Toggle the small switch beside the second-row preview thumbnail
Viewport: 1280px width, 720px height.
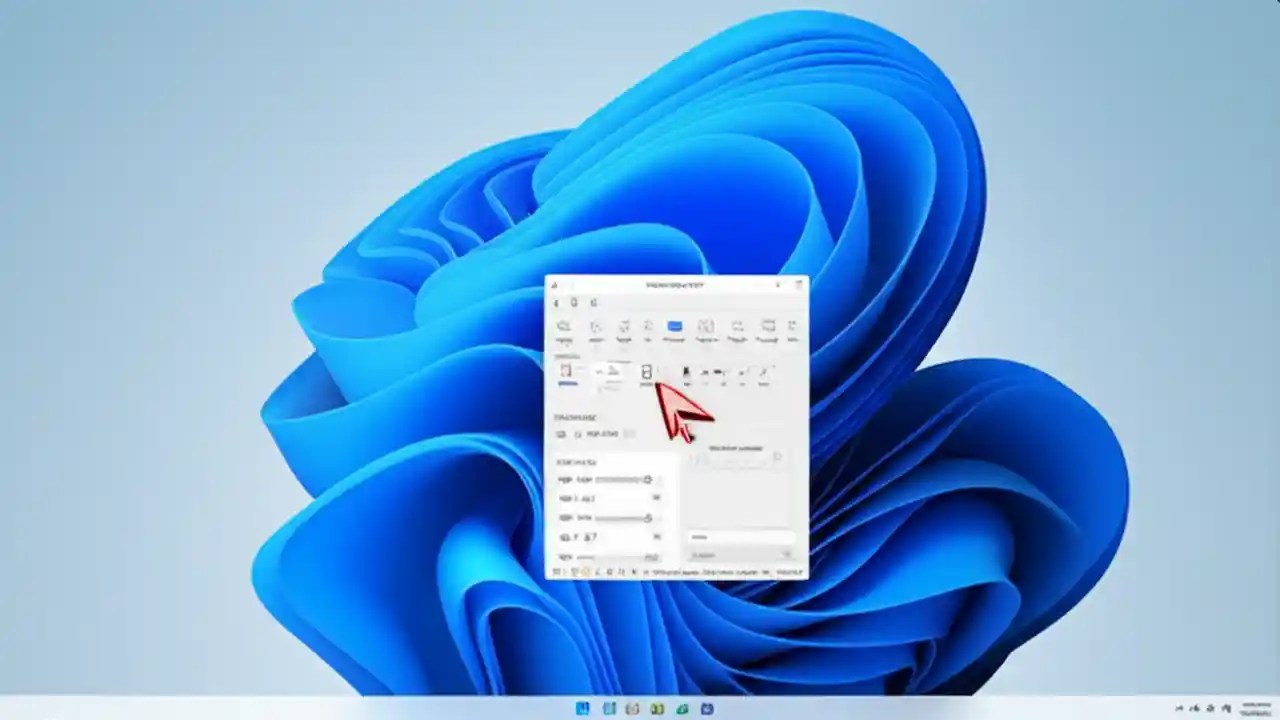566,383
